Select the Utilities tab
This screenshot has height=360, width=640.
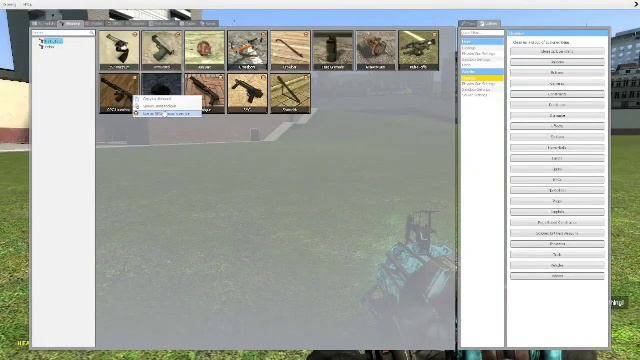click(489, 24)
